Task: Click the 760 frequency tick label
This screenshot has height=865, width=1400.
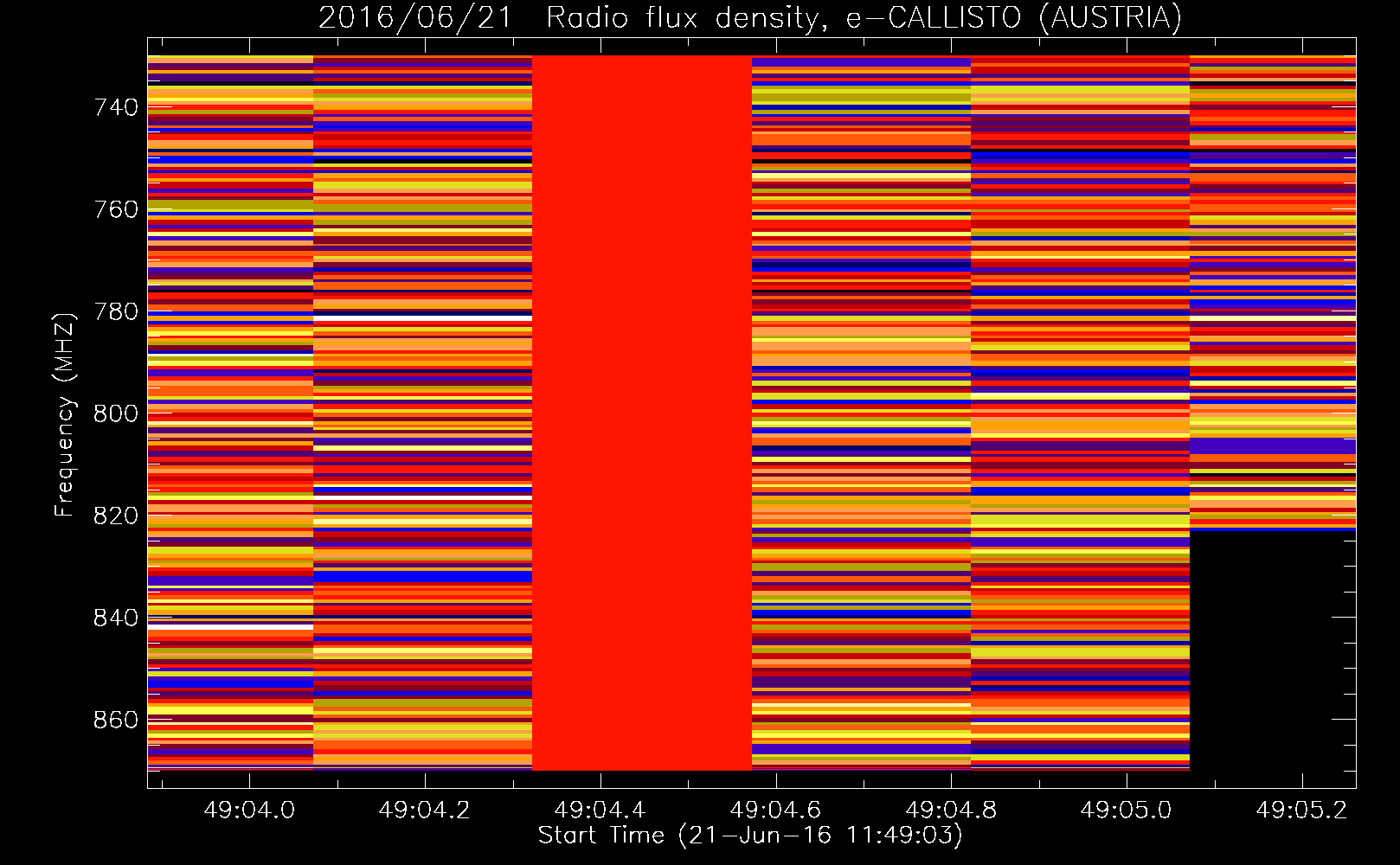Action: click(x=116, y=209)
